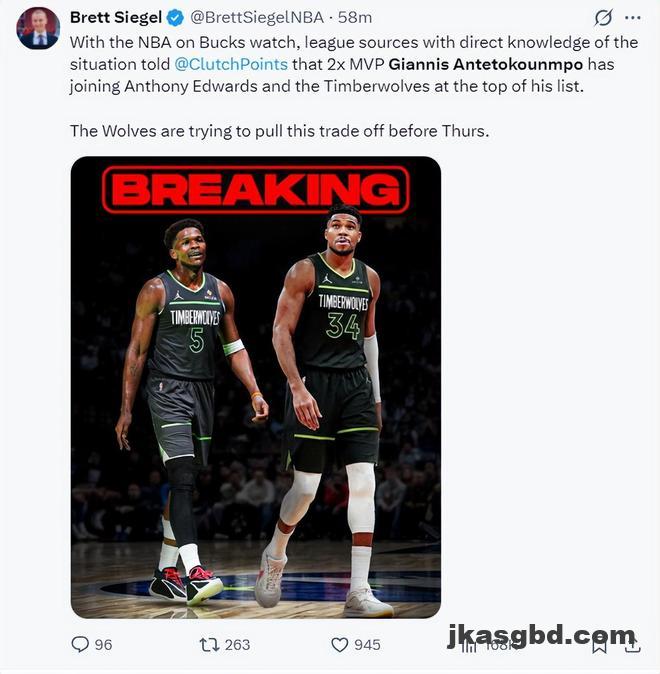Like the tweet with the heart icon
660x674 pixels.
pyautogui.click(x=340, y=645)
